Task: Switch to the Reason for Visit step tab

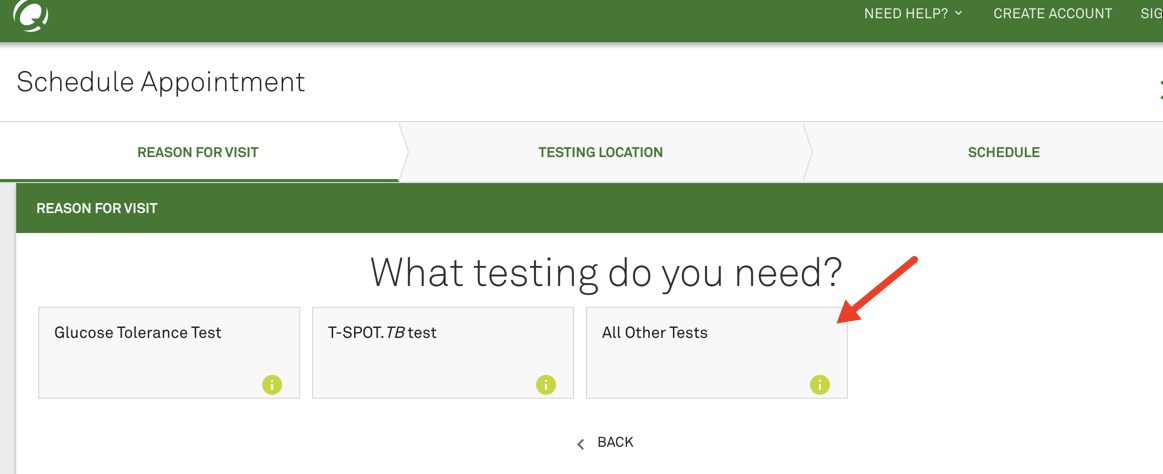Action: point(198,153)
